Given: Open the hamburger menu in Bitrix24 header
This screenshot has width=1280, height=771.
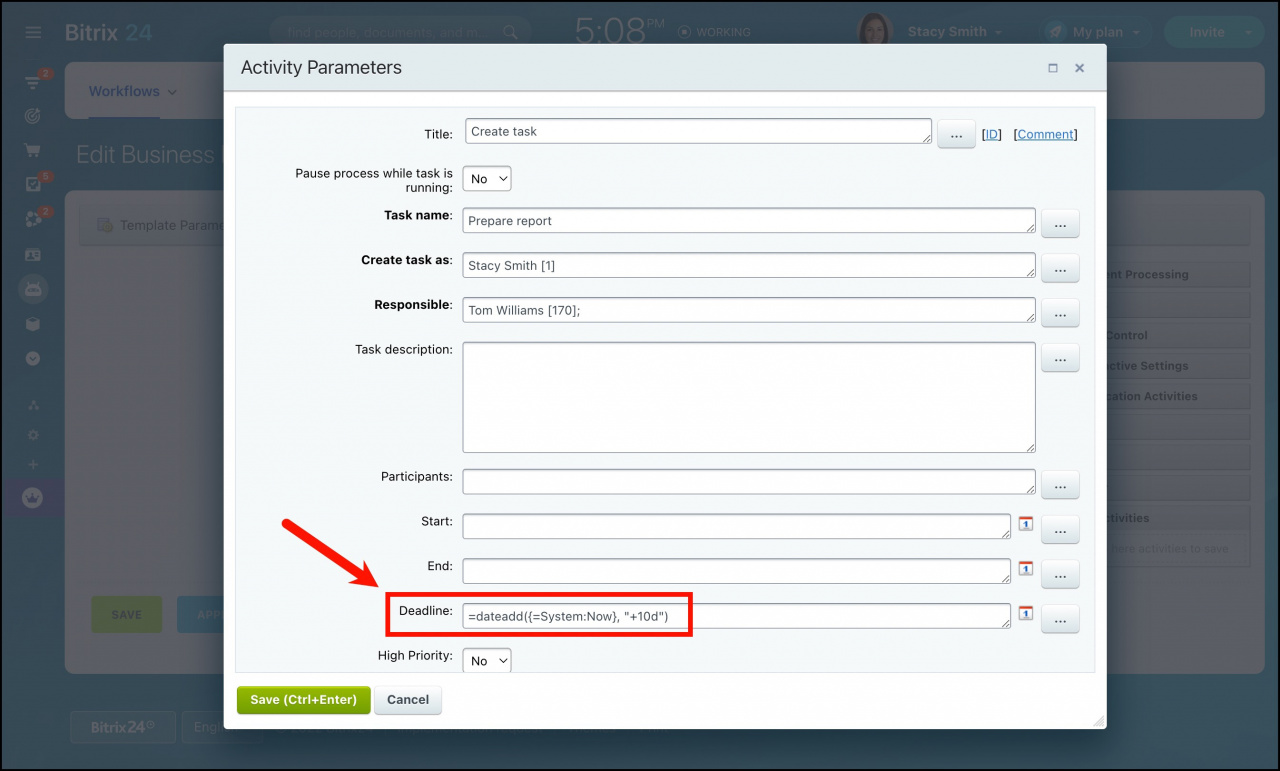Looking at the screenshot, I should [33, 32].
